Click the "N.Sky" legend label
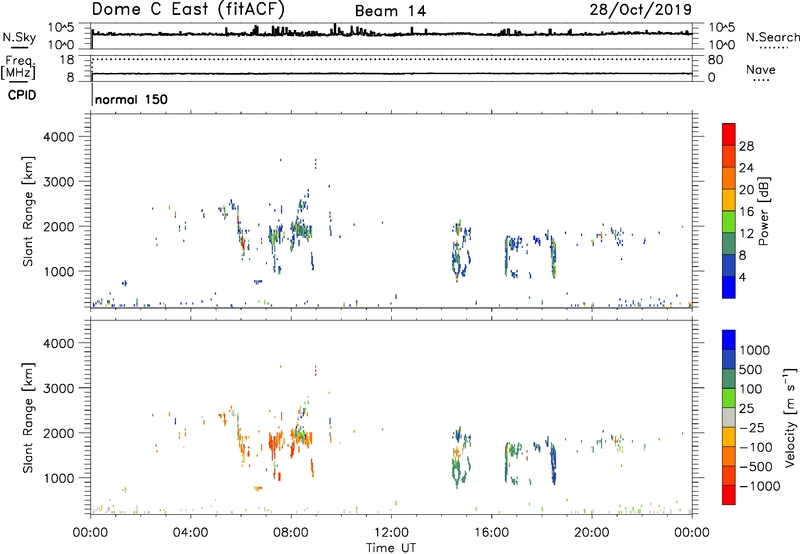This screenshot has height=554, width=800. click(19, 37)
